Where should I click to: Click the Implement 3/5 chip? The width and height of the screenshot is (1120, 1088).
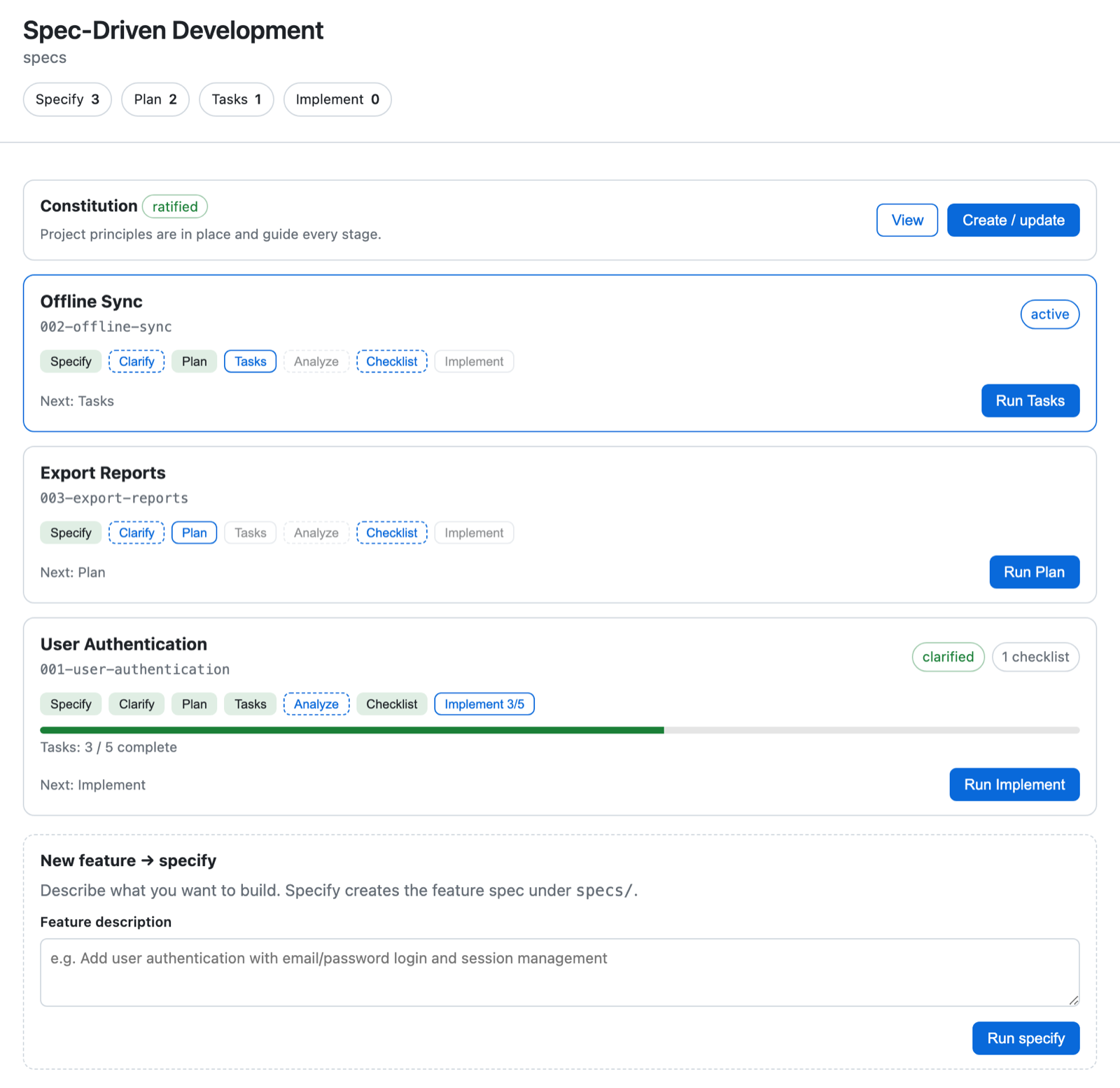[x=484, y=704]
